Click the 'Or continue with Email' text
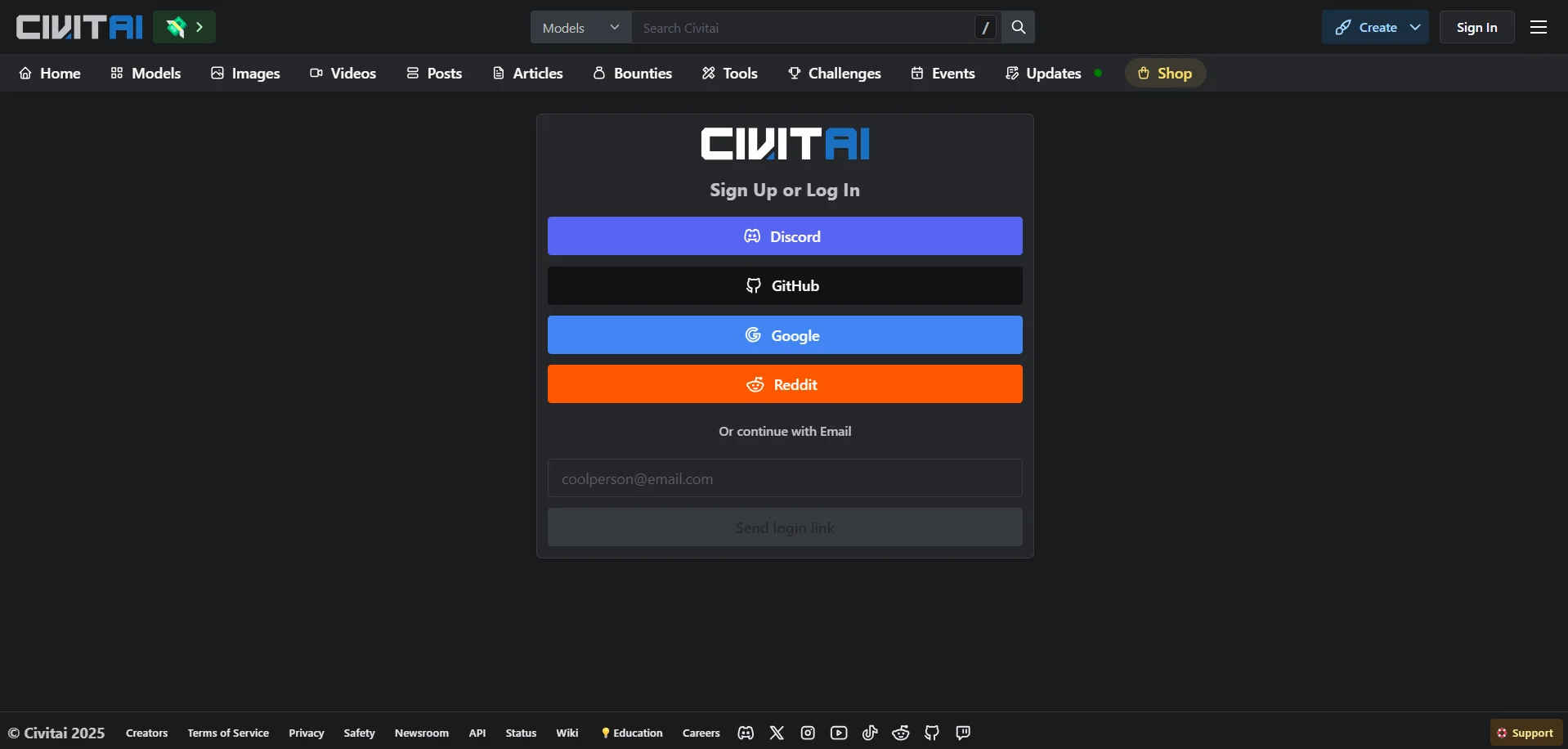 785,431
